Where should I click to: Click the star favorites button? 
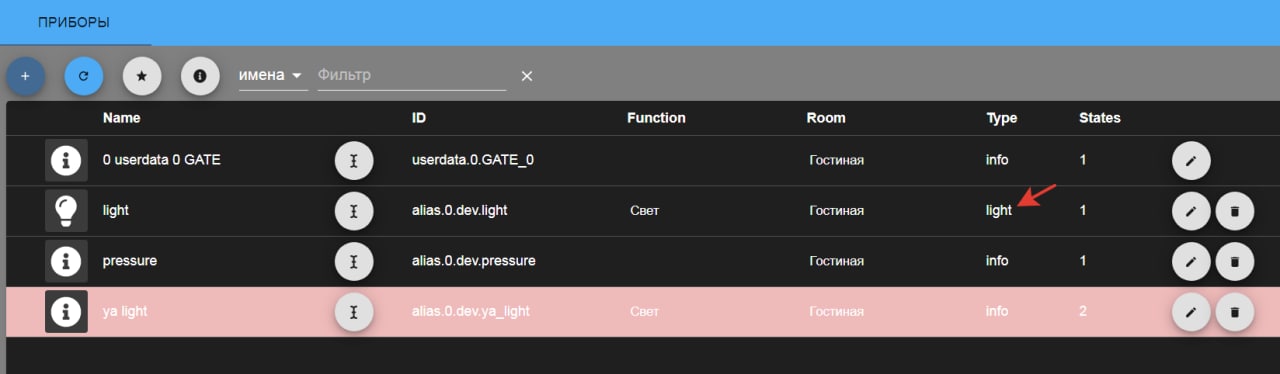pos(141,76)
